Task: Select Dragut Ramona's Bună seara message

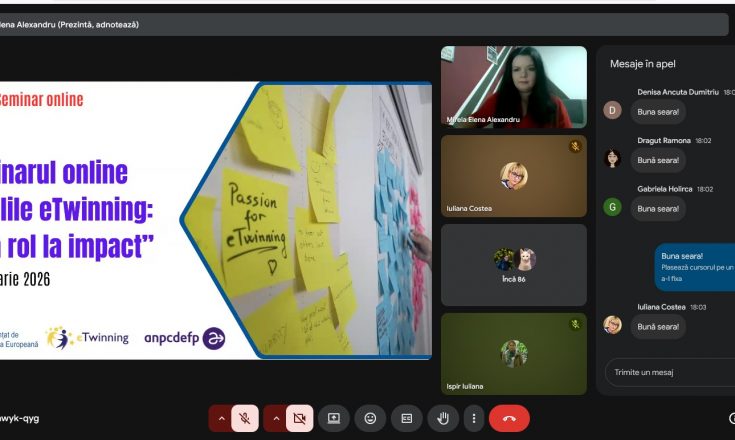Action: (658, 160)
